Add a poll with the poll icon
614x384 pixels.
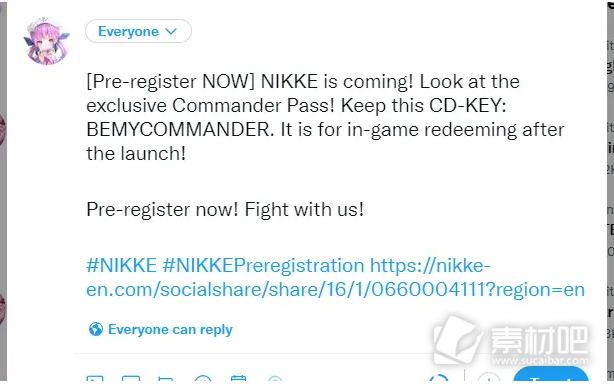point(165,379)
